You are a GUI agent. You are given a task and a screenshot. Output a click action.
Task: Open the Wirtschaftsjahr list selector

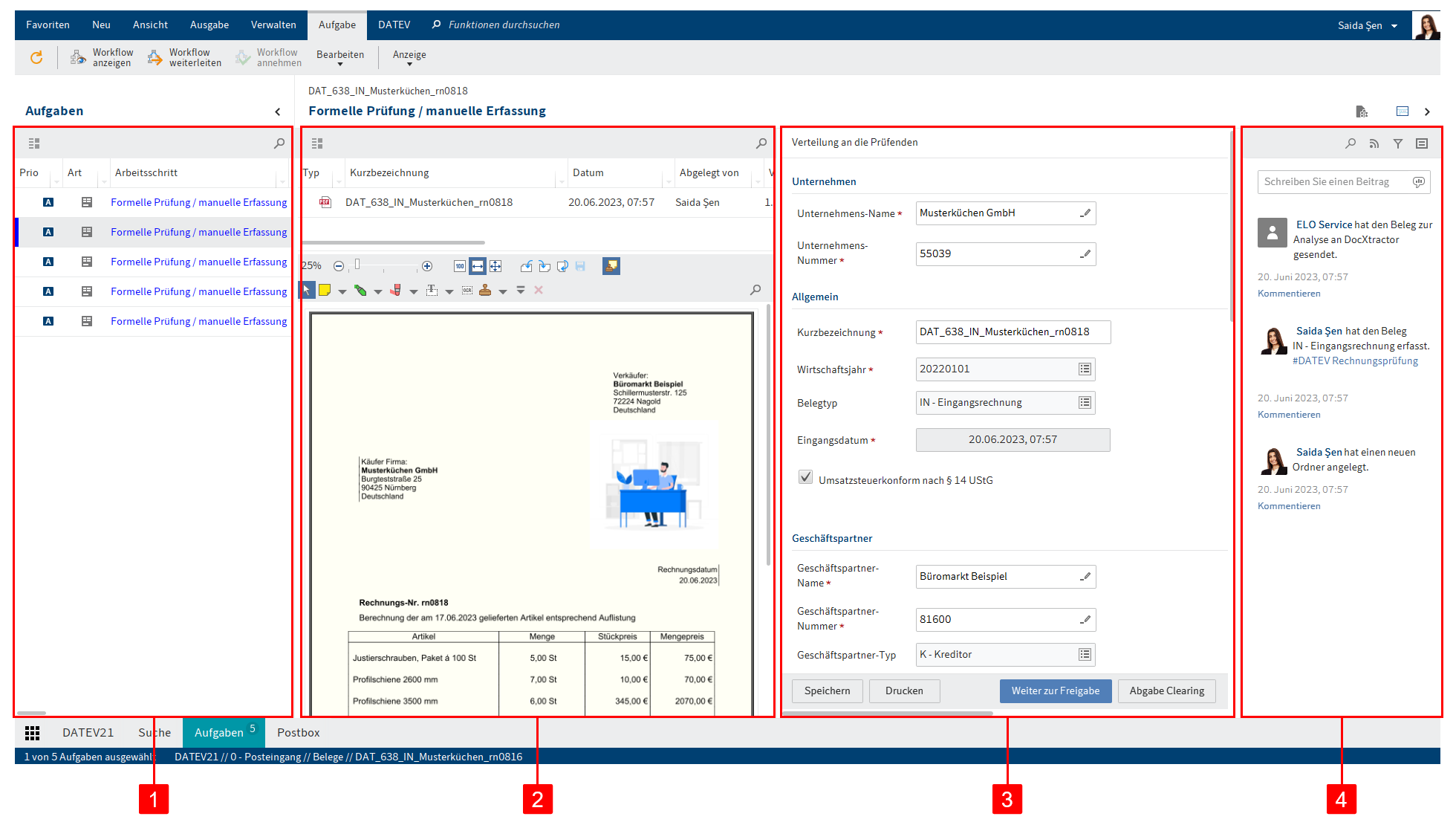point(1085,369)
